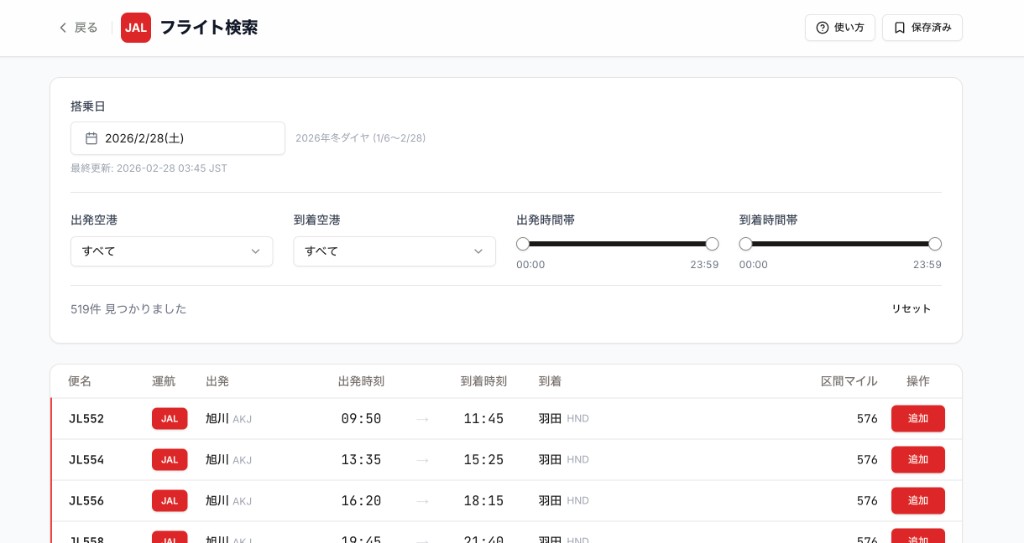Click the JAL operator badge for JL552

tap(169, 419)
